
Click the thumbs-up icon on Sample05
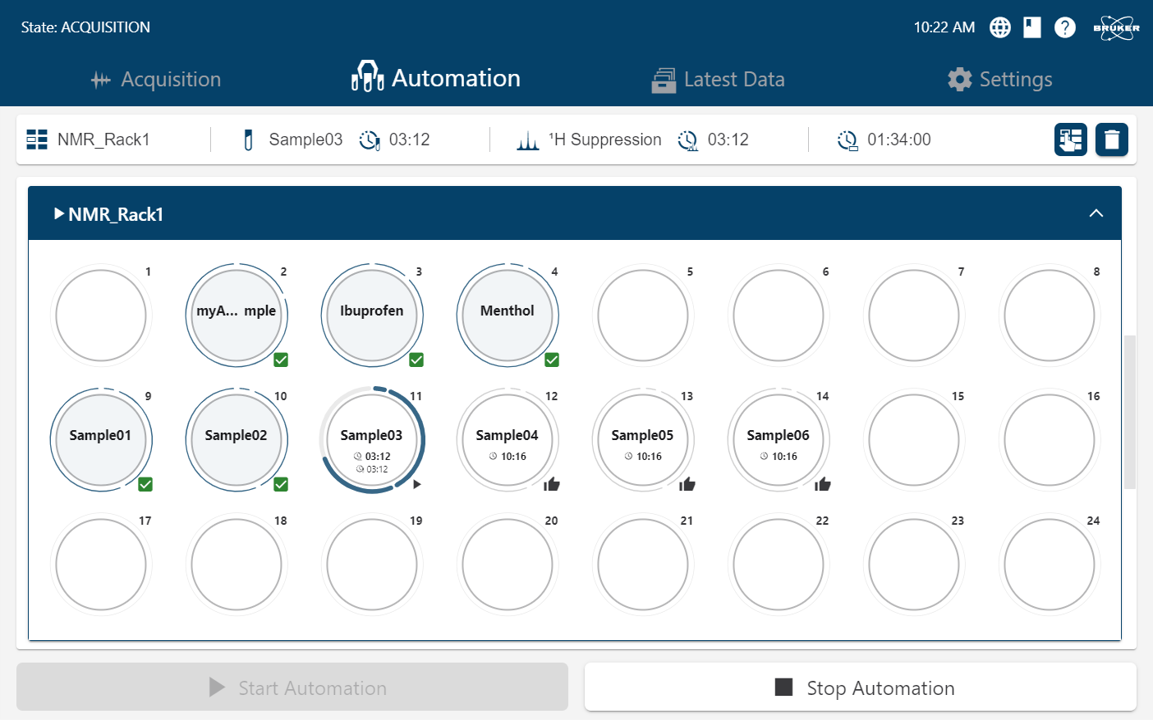tap(687, 484)
